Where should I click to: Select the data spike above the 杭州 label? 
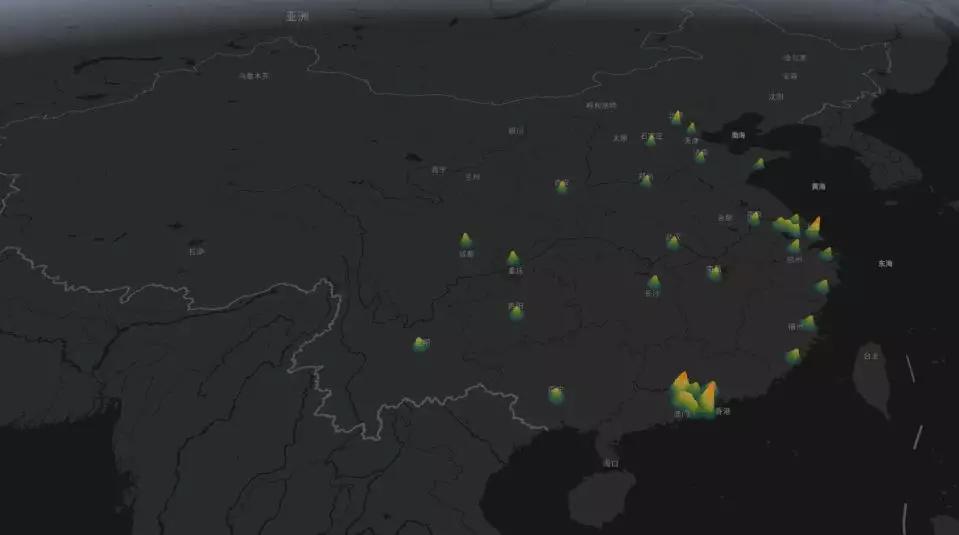click(x=794, y=246)
